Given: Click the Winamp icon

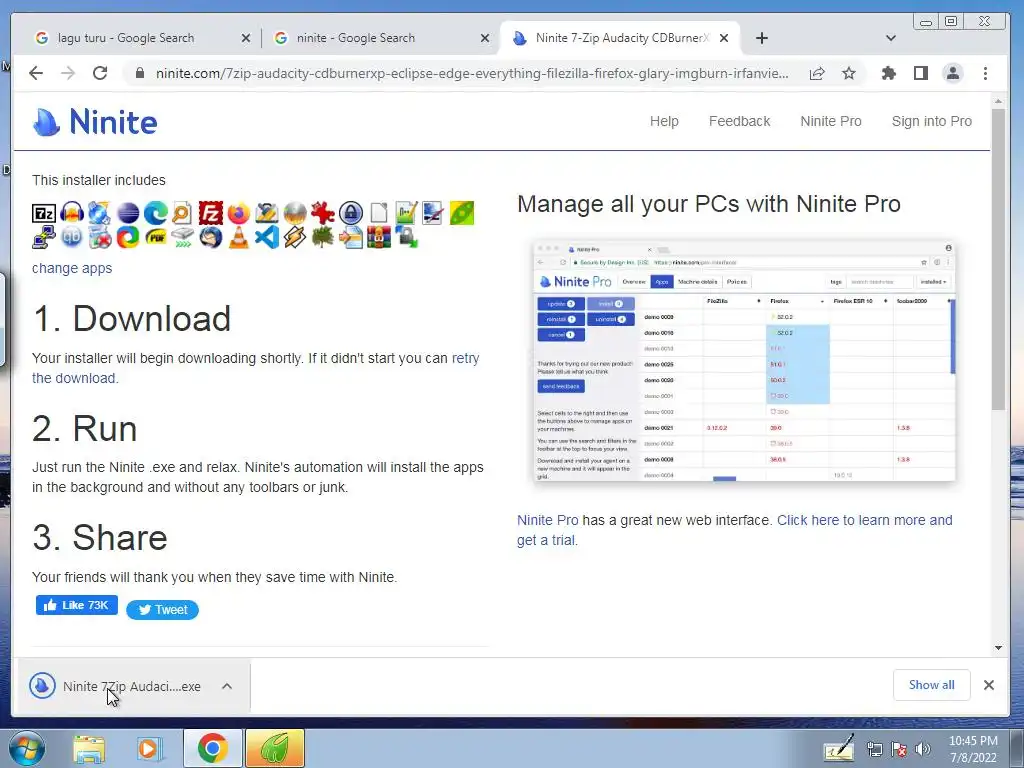Looking at the screenshot, I should pos(295,237).
